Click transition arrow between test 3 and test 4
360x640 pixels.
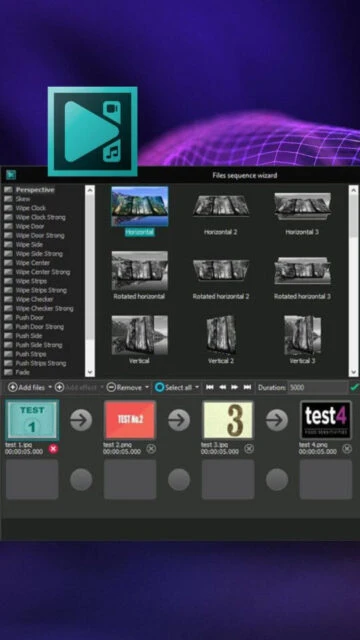pyautogui.click(x=277, y=420)
